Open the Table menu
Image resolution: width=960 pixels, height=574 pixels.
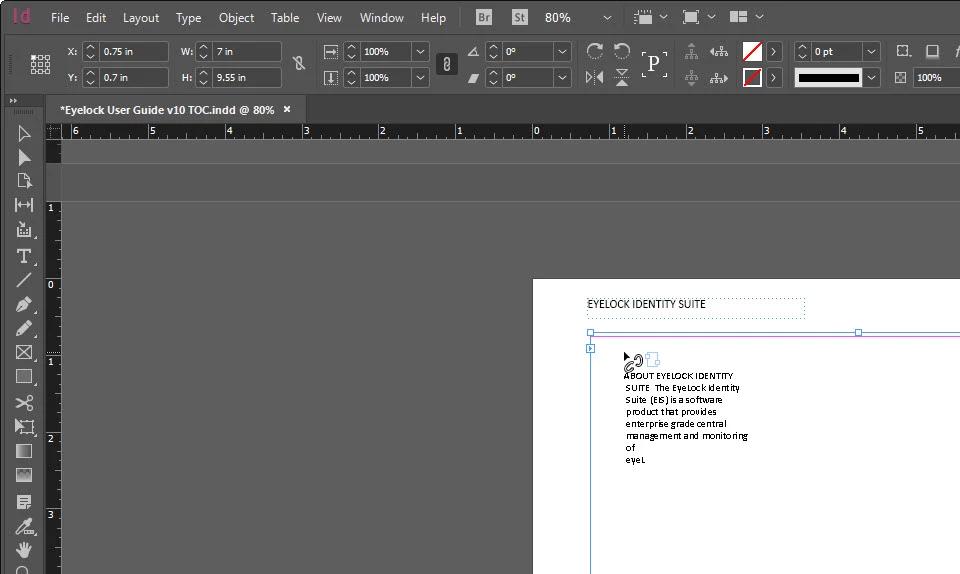[x=285, y=18]
